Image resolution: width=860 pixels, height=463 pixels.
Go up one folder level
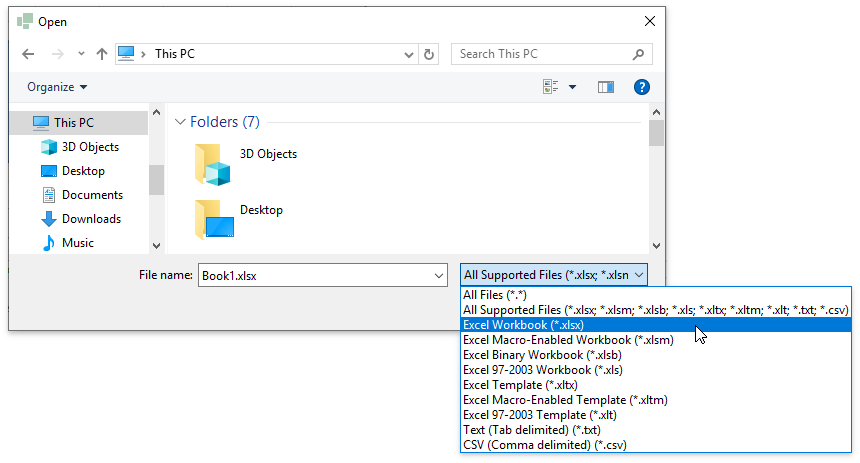point(101,54)
